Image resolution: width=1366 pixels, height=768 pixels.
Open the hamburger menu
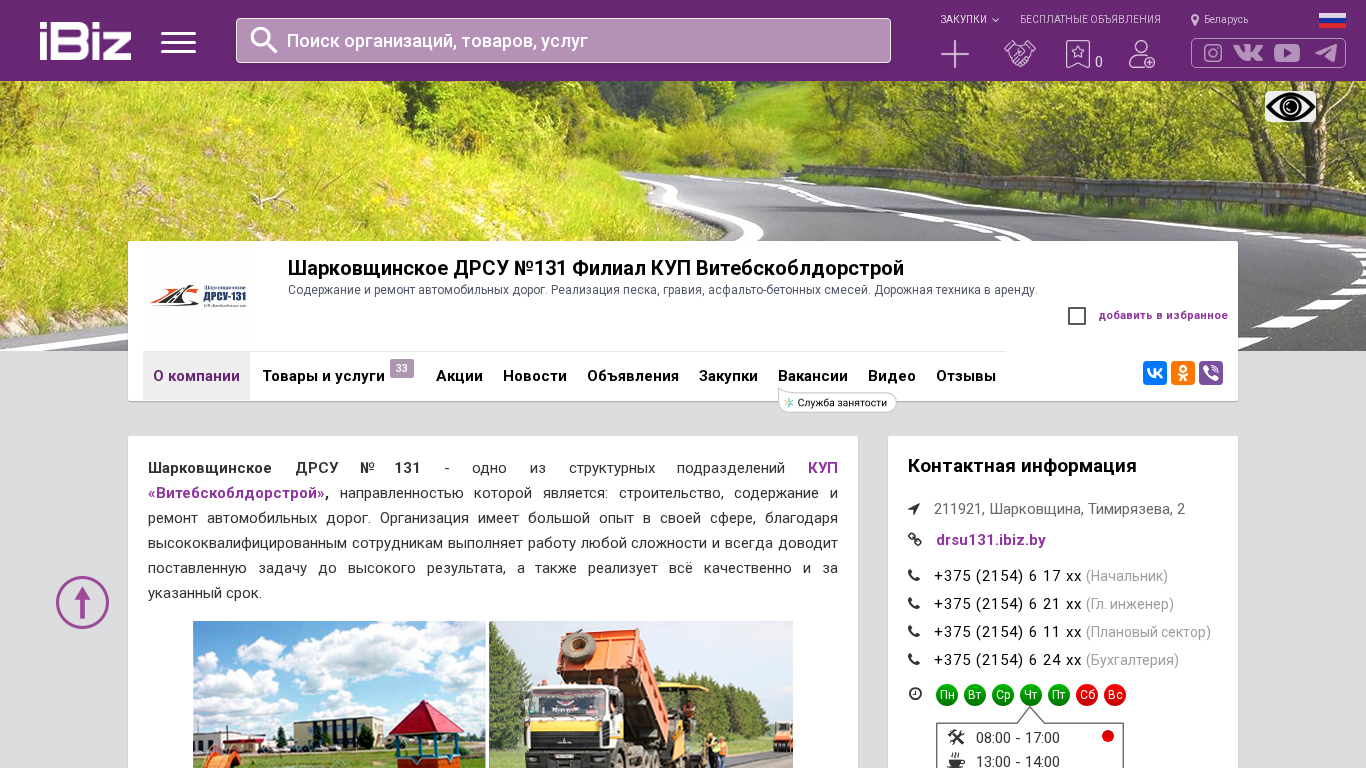tap(178, 42)
